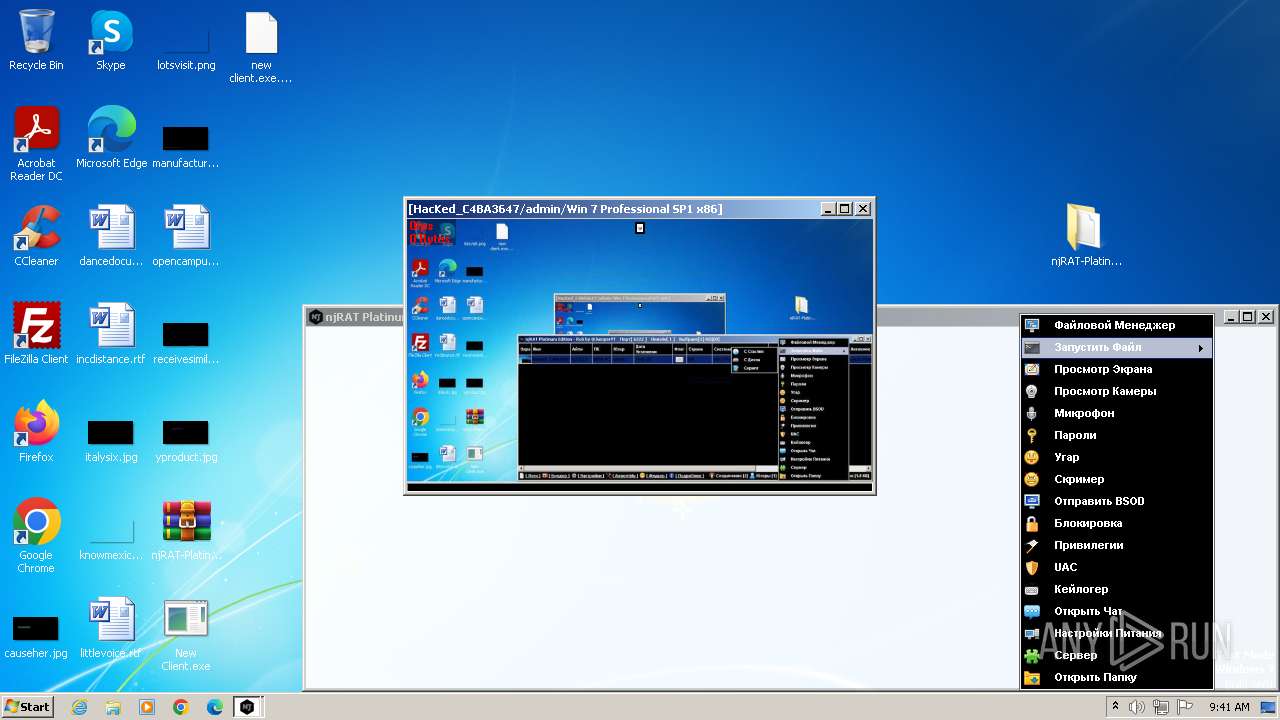Screen dimensions: 1280x720
Task: Click the Сервер puzzle-piece entry
Action: pyautogui.click(x=1117, y=655)
